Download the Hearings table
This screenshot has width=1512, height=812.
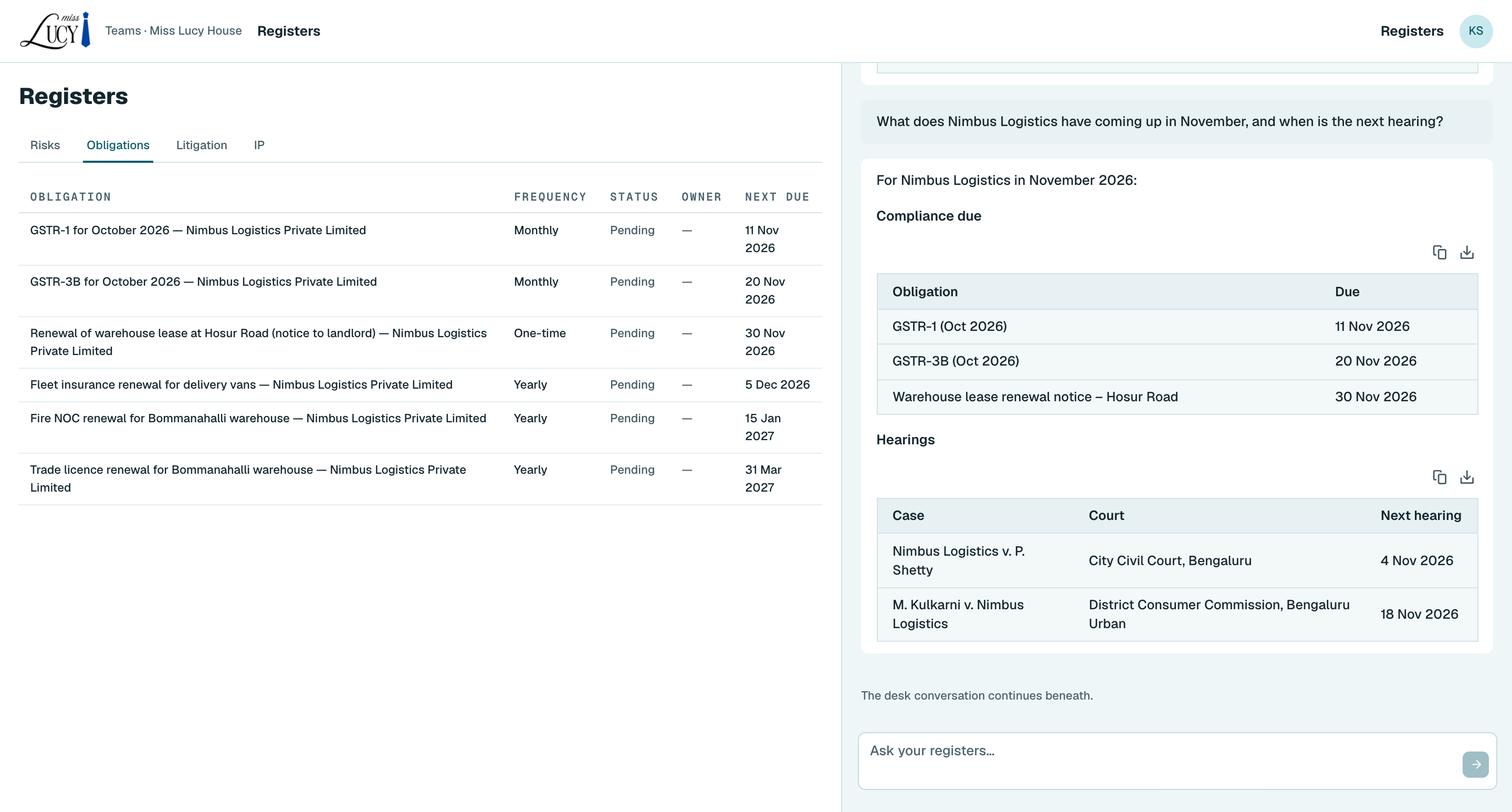coord(1467,477)
